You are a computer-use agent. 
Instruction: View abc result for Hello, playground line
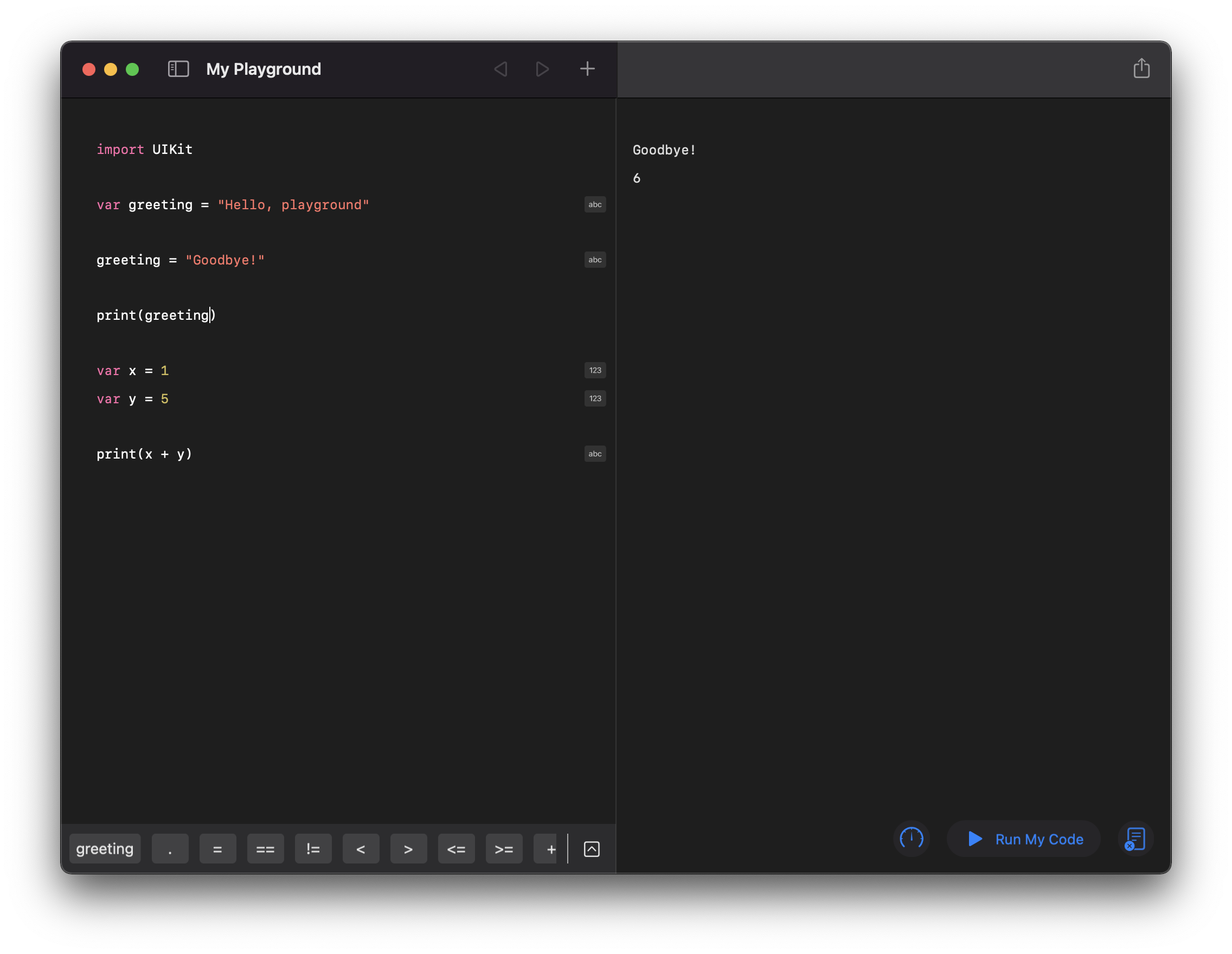(595, 205)
